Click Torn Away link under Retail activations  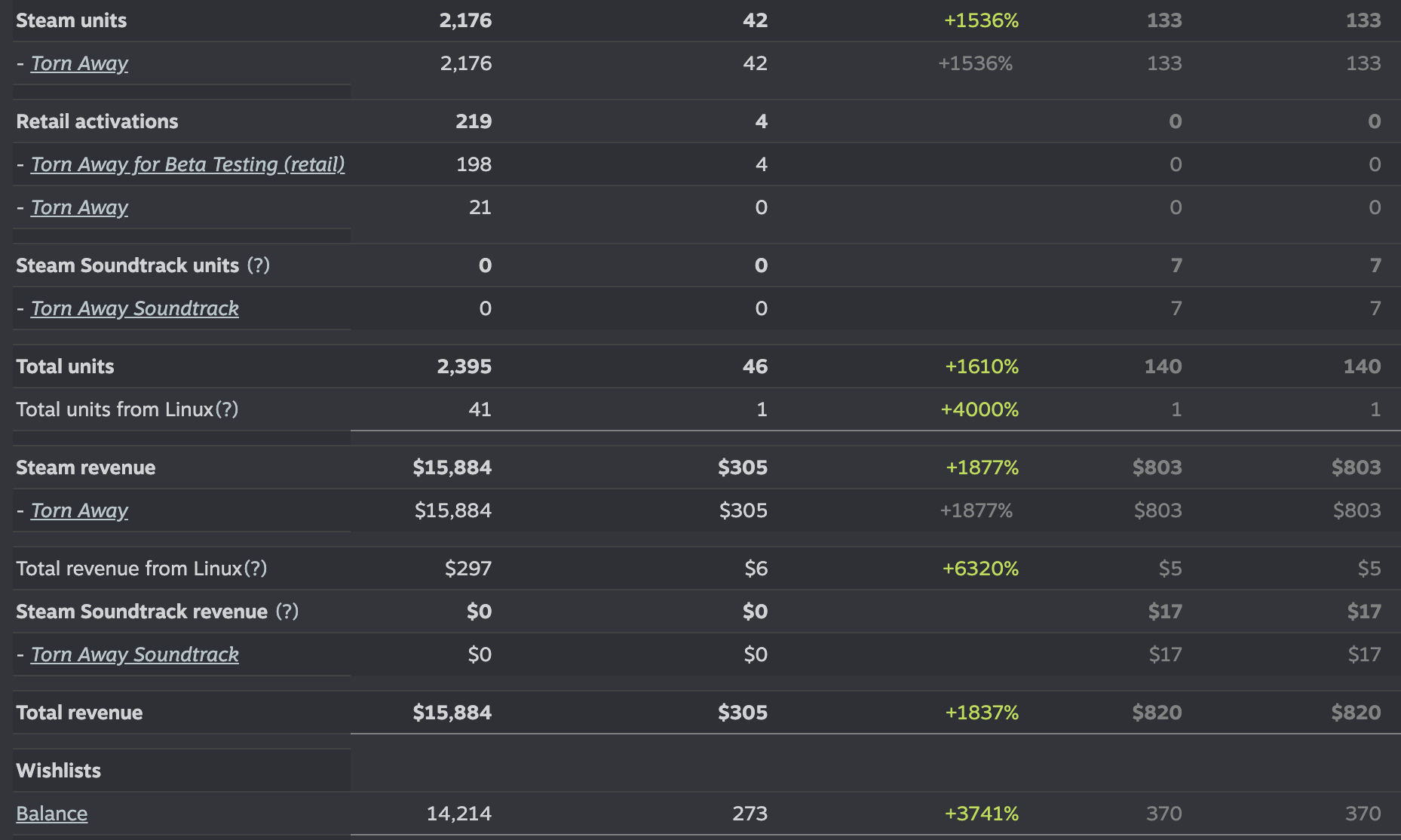79,207
